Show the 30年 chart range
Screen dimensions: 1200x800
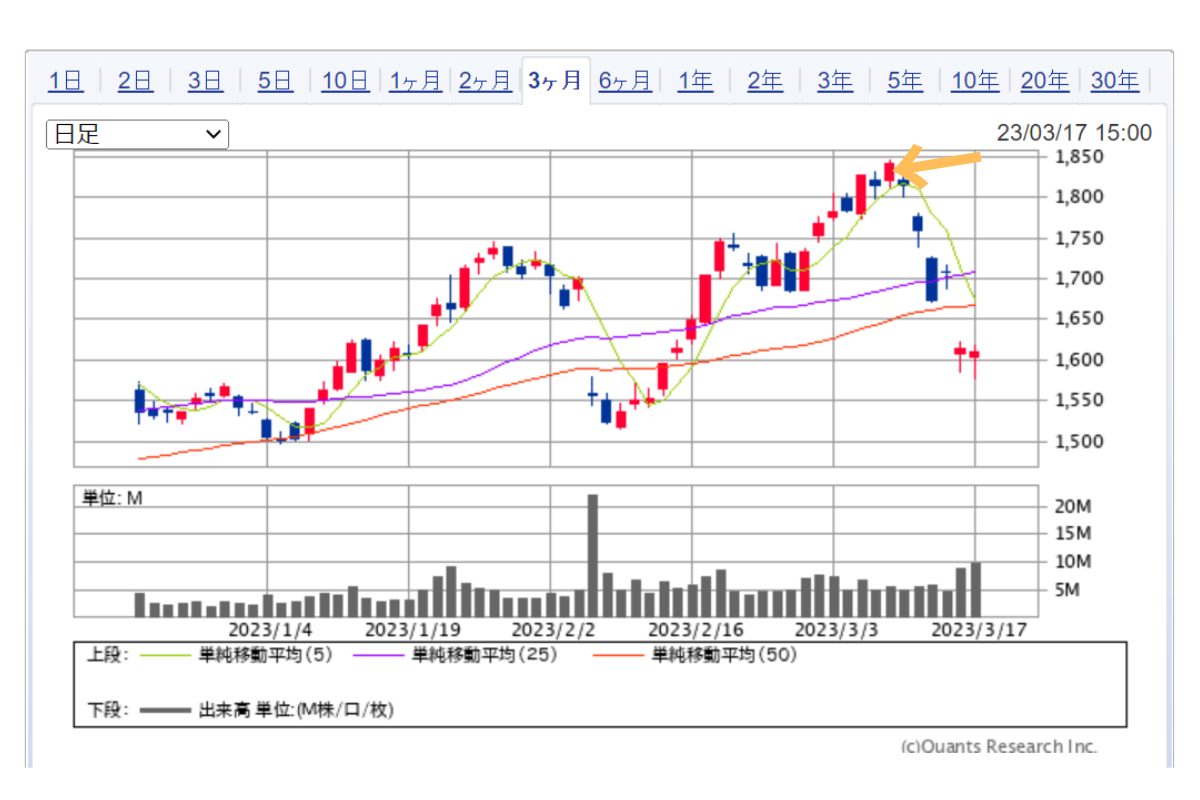1115,81
